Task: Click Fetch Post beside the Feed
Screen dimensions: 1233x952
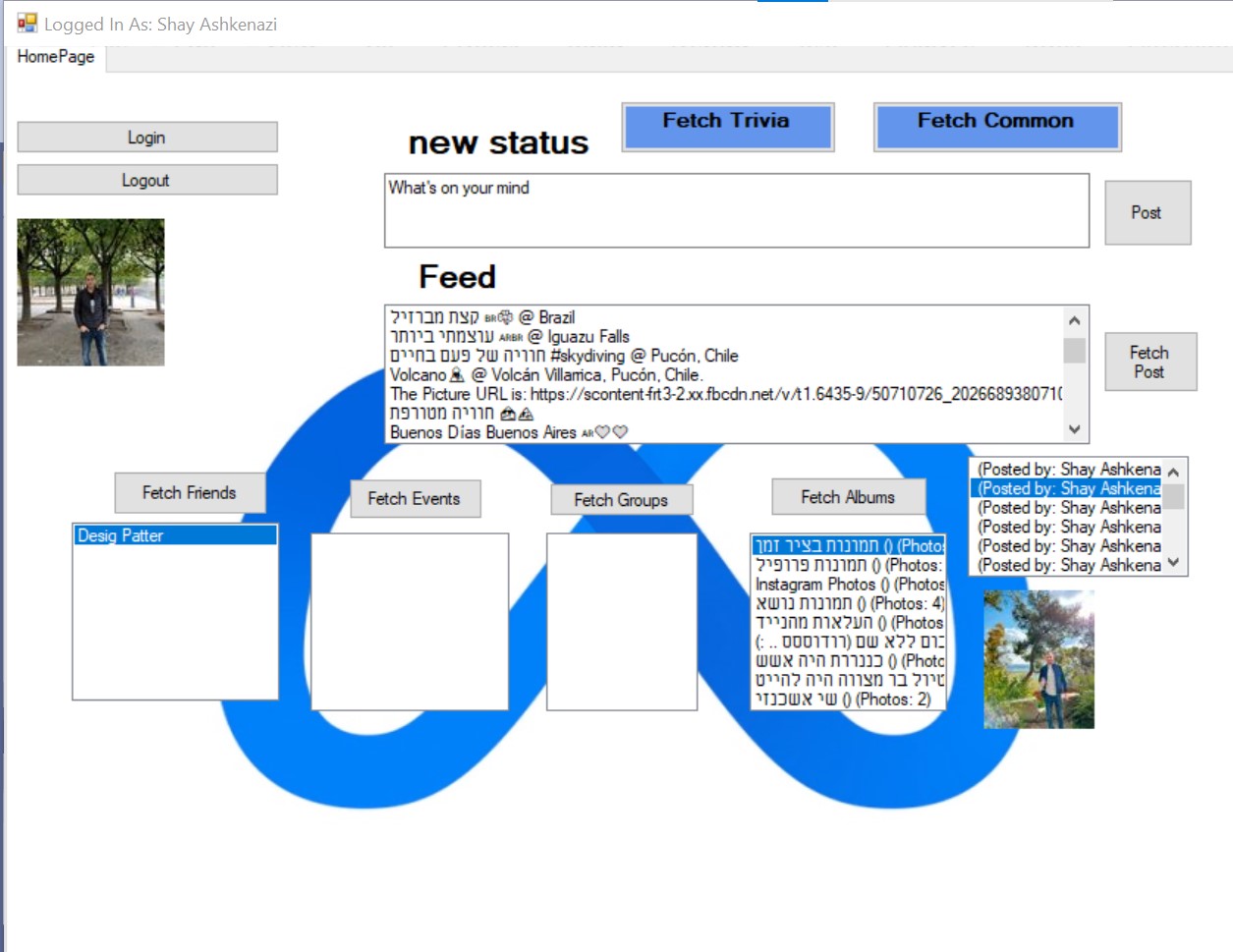Action: 1149,362
